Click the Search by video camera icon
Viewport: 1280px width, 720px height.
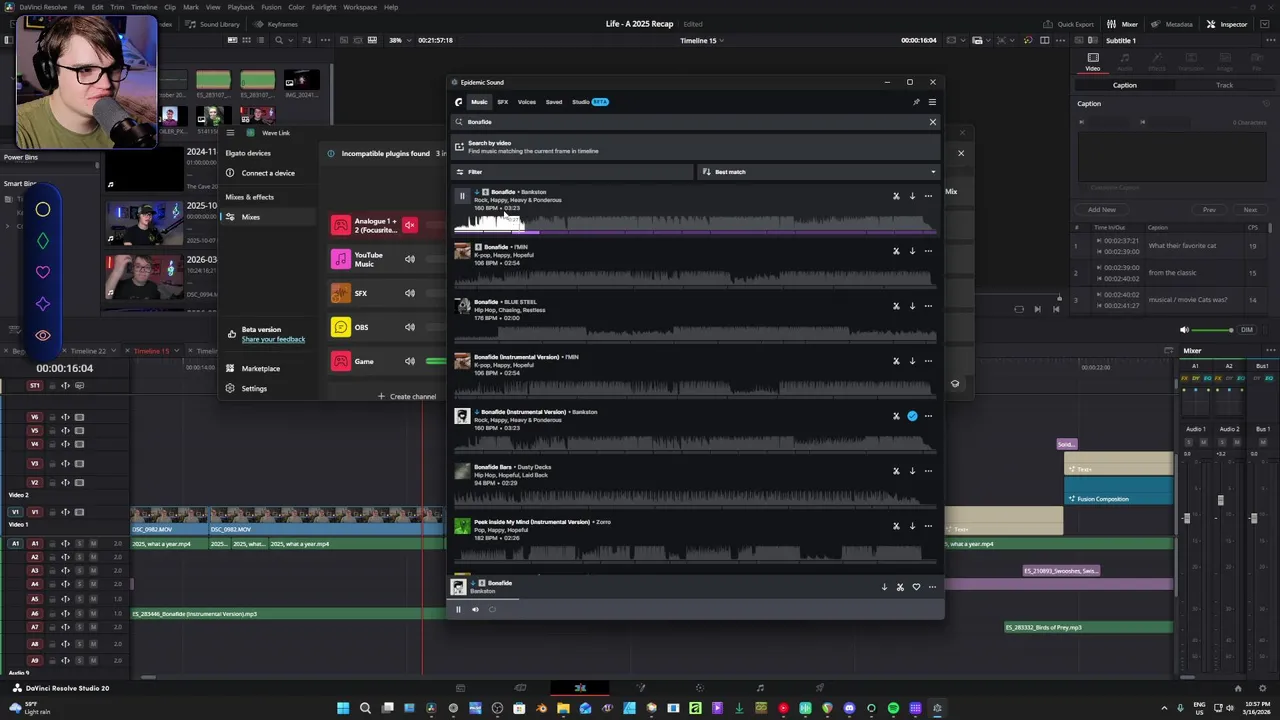pos(459,147)
